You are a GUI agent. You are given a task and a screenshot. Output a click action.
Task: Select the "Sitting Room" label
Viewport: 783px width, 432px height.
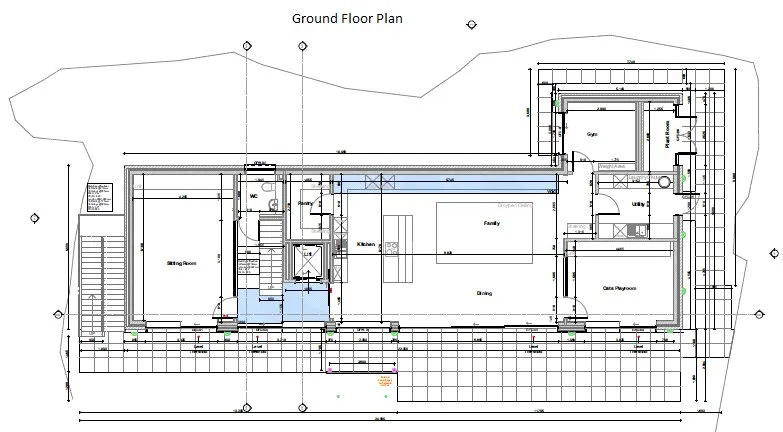click(181, 263)
